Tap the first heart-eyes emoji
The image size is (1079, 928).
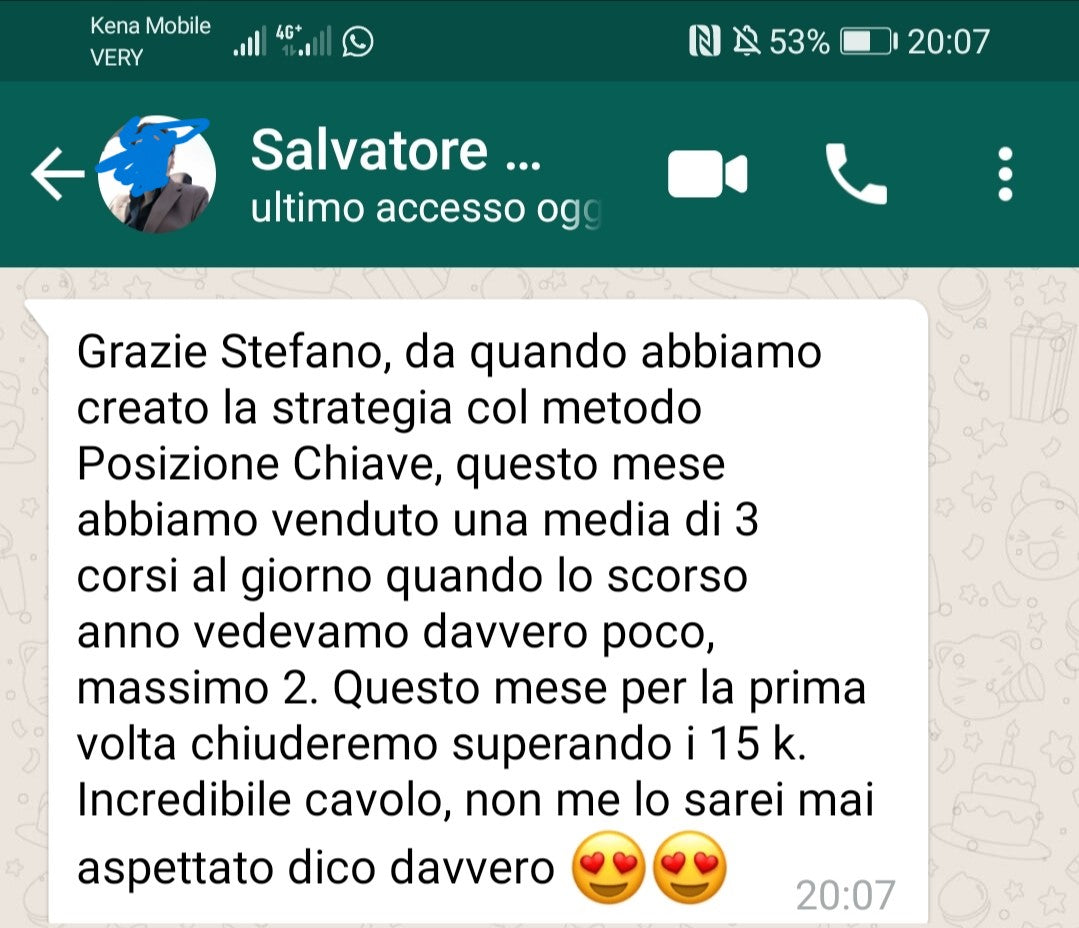point(609,867)
